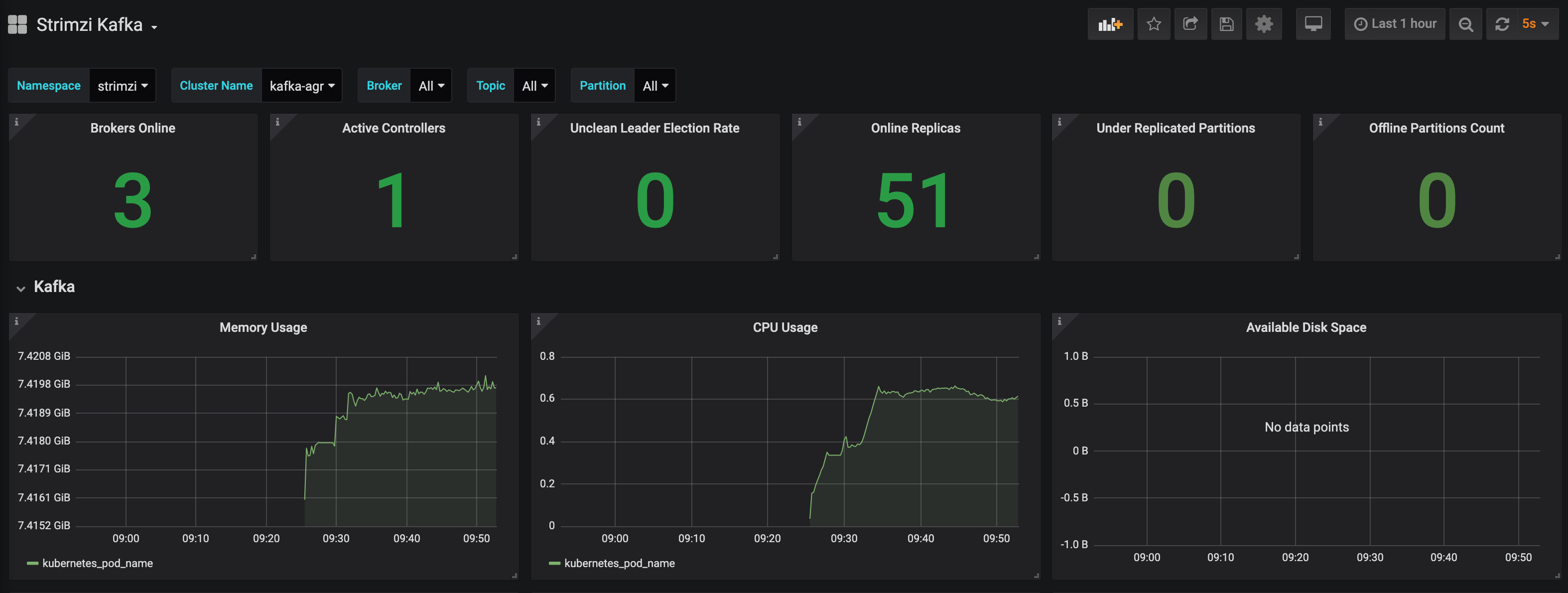Toggle kubernetes_pod_name series in CPU Usage legend

tap(619, 563)
